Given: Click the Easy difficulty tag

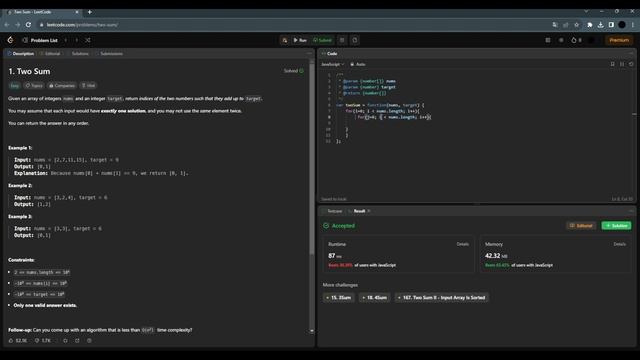Looking at the screenshot, I should (15, 85).
